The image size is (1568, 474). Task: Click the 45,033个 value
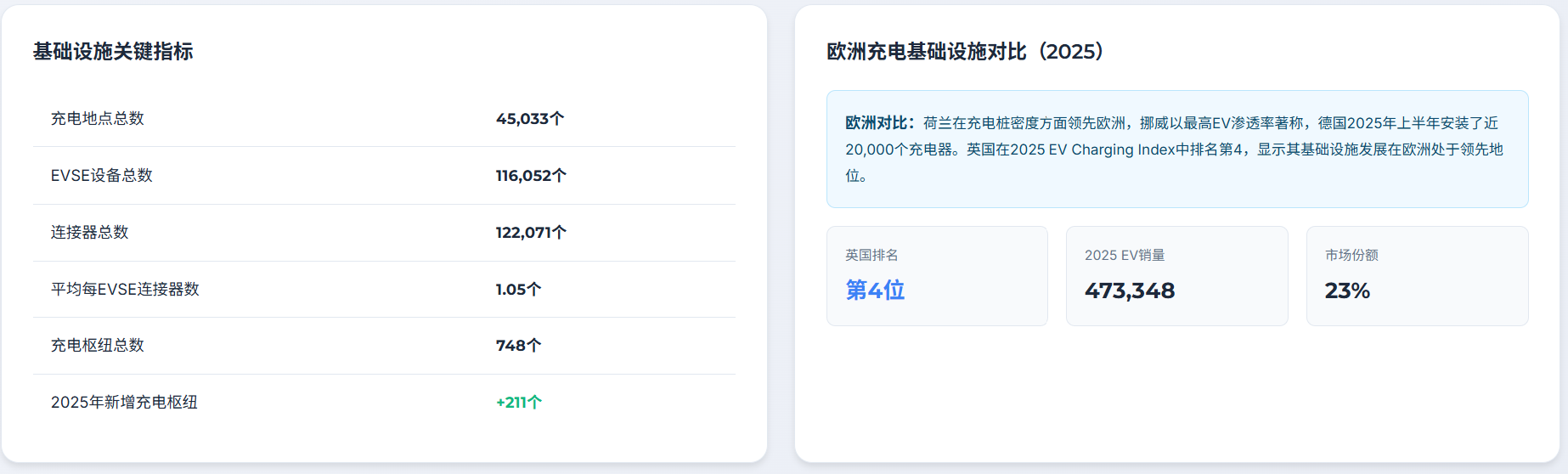[529, 119]
